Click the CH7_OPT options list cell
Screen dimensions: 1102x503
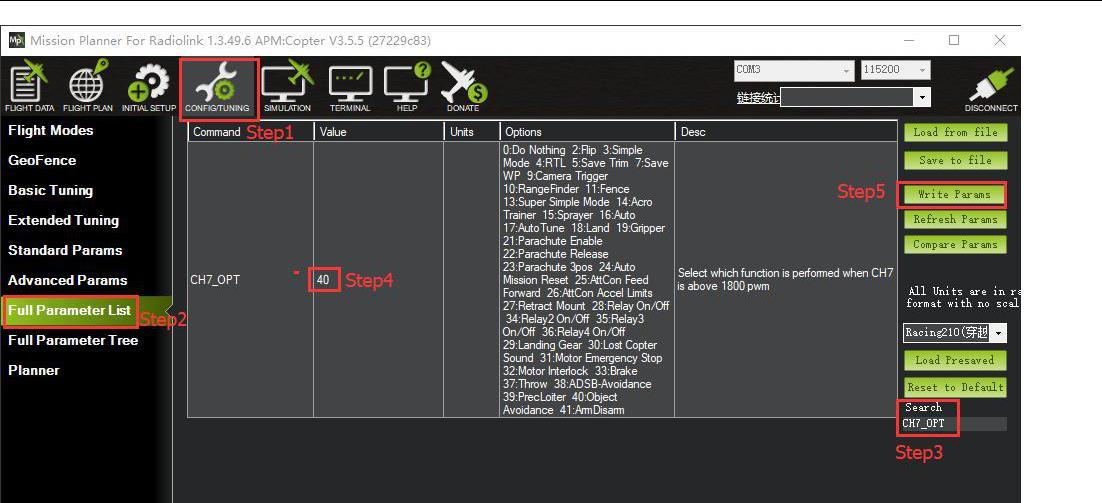point(587,280)
